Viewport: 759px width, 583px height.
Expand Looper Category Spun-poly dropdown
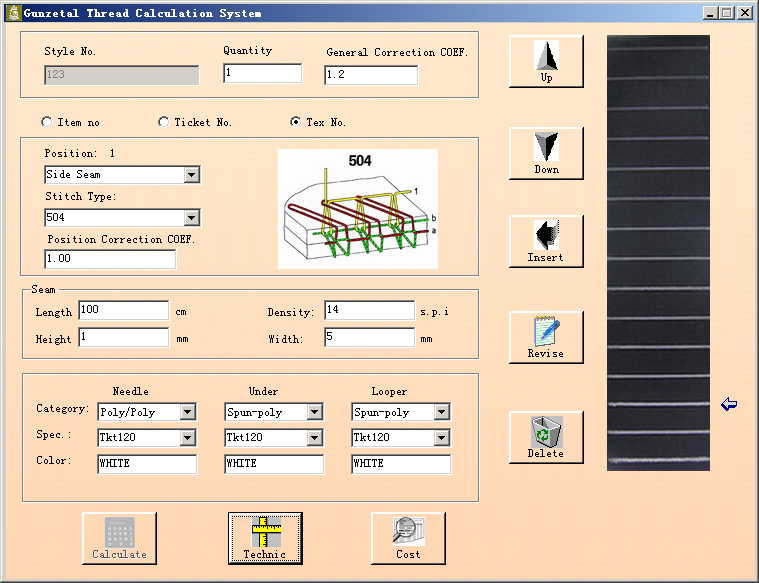coord(441,412)
